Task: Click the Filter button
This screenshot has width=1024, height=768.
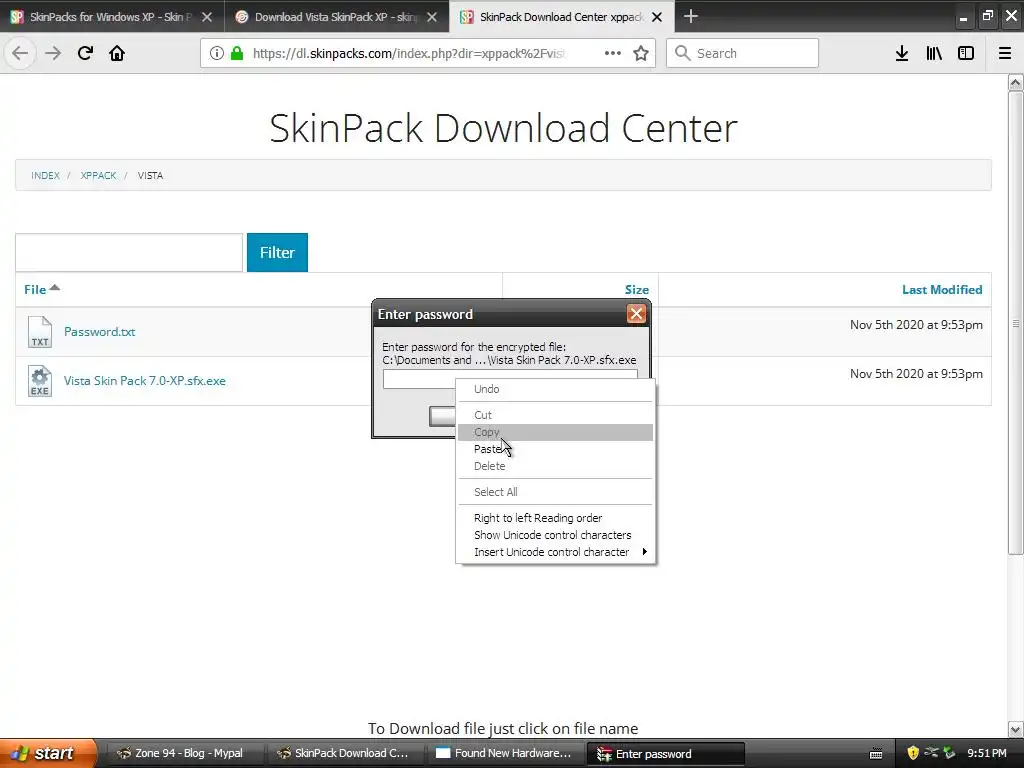Action: 277,252
